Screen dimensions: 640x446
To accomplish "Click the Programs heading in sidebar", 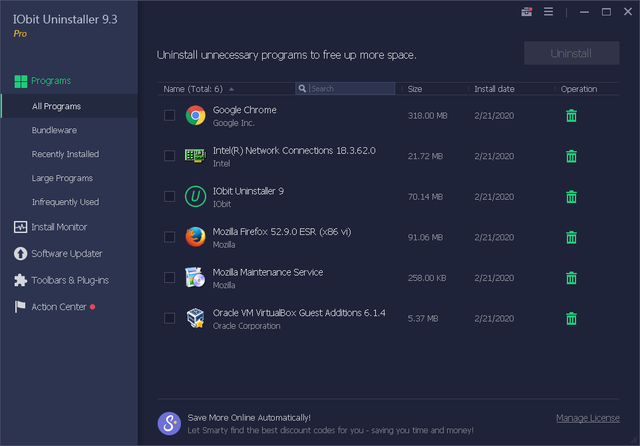I will [x=51, y=81].
